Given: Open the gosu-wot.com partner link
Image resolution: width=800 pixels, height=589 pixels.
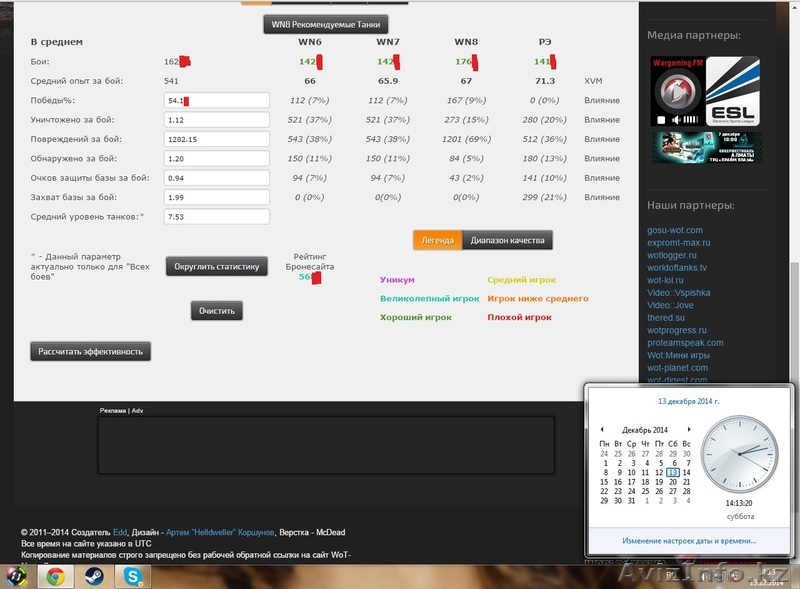Looking at the screenshot, I should (x=675, y=230).
